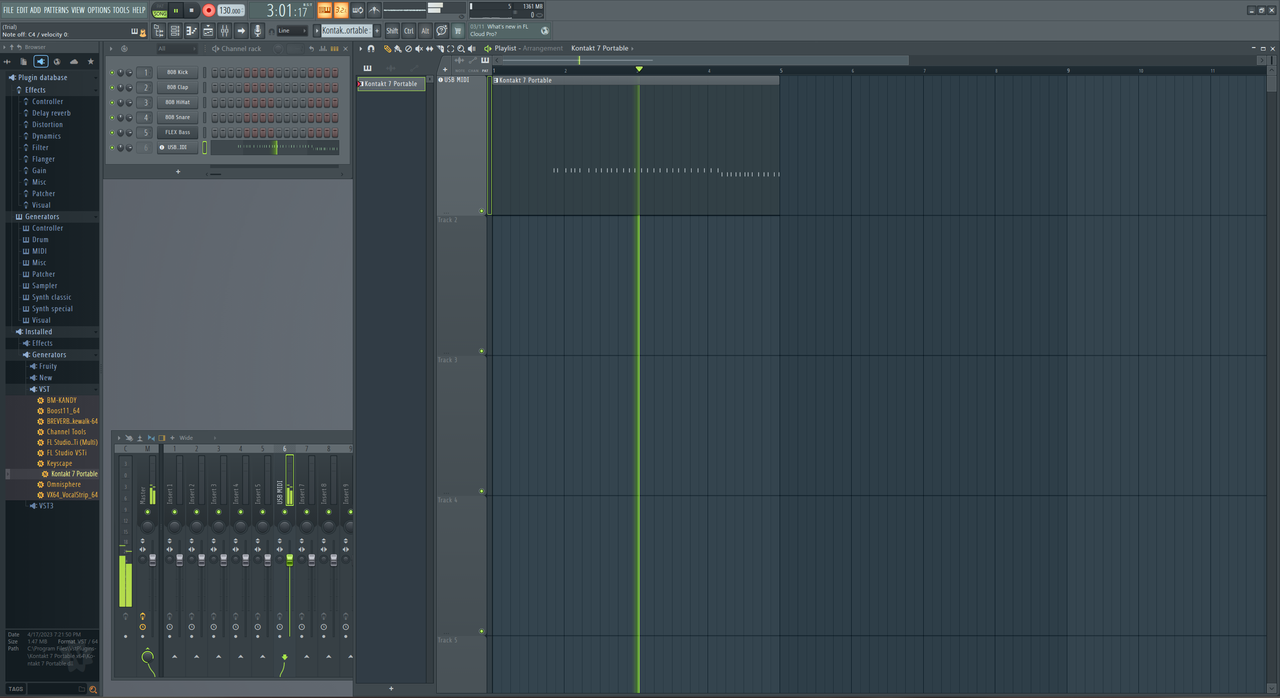Select the Mute tool in Playlist toolbar
The width and height of the screenshot is (1280, 698).
click(x=419, y=48)
